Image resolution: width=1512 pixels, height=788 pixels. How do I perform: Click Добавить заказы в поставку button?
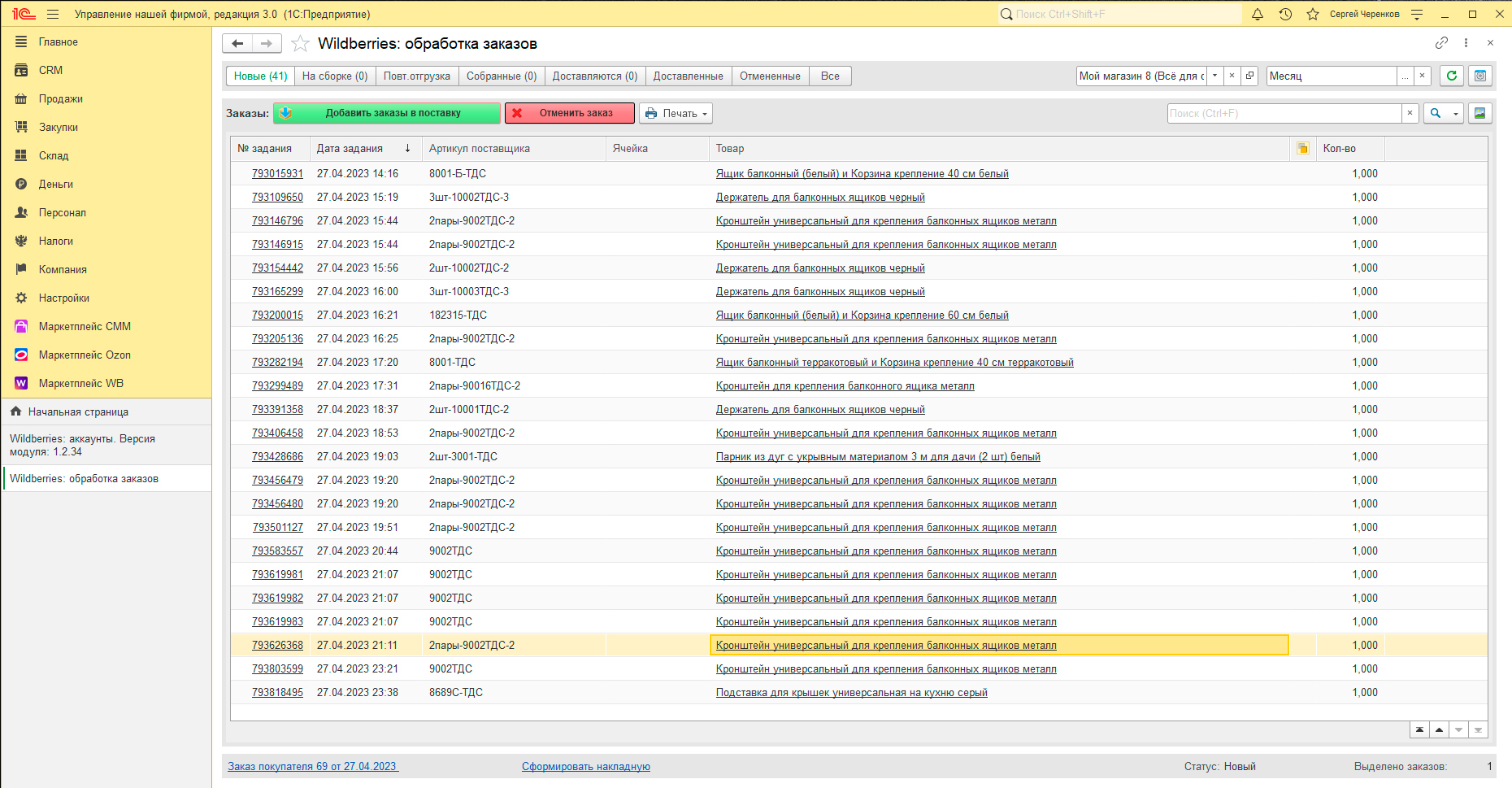pos(387,113)
